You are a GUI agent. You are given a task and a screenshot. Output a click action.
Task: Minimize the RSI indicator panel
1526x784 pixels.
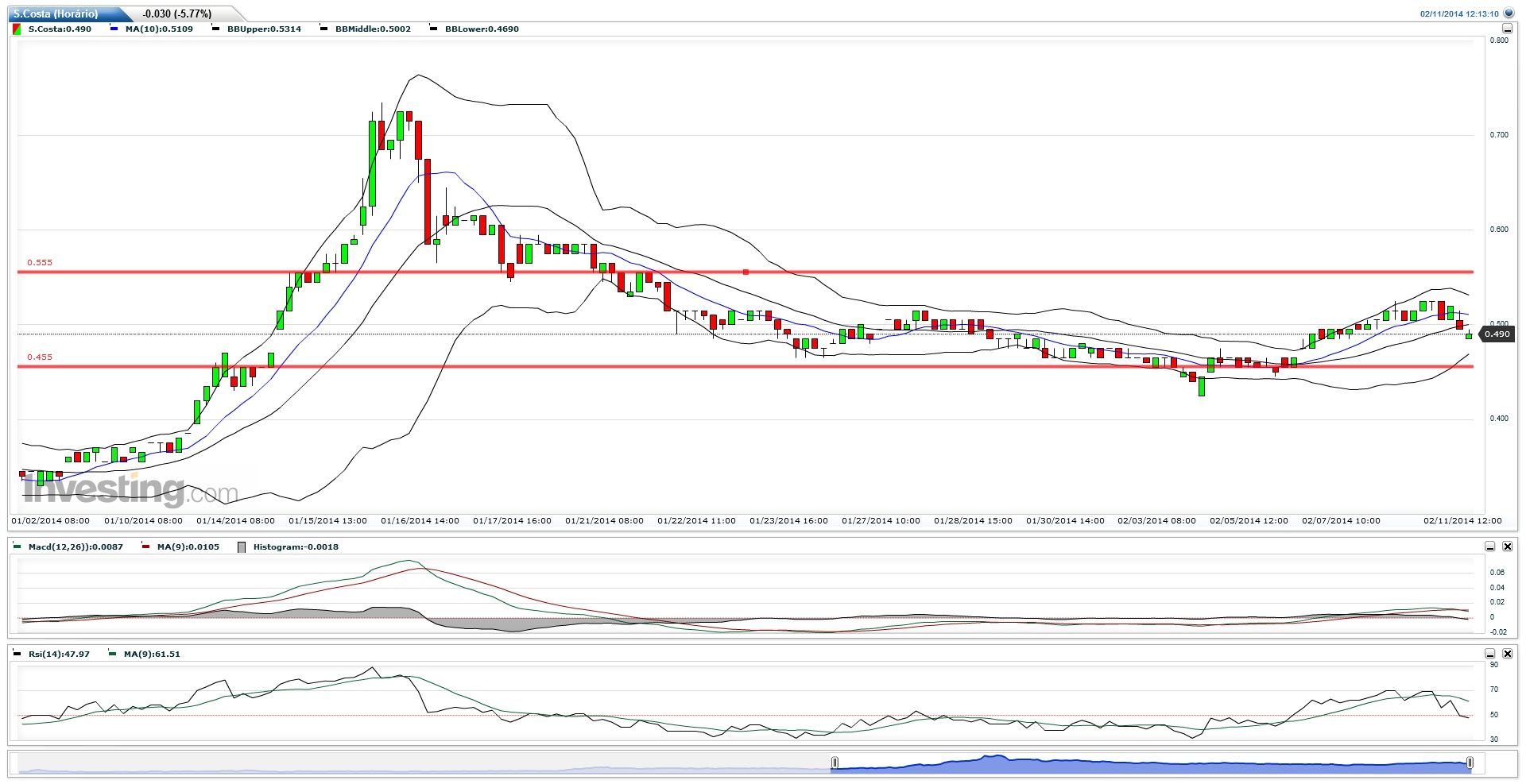pos(1490,654)
